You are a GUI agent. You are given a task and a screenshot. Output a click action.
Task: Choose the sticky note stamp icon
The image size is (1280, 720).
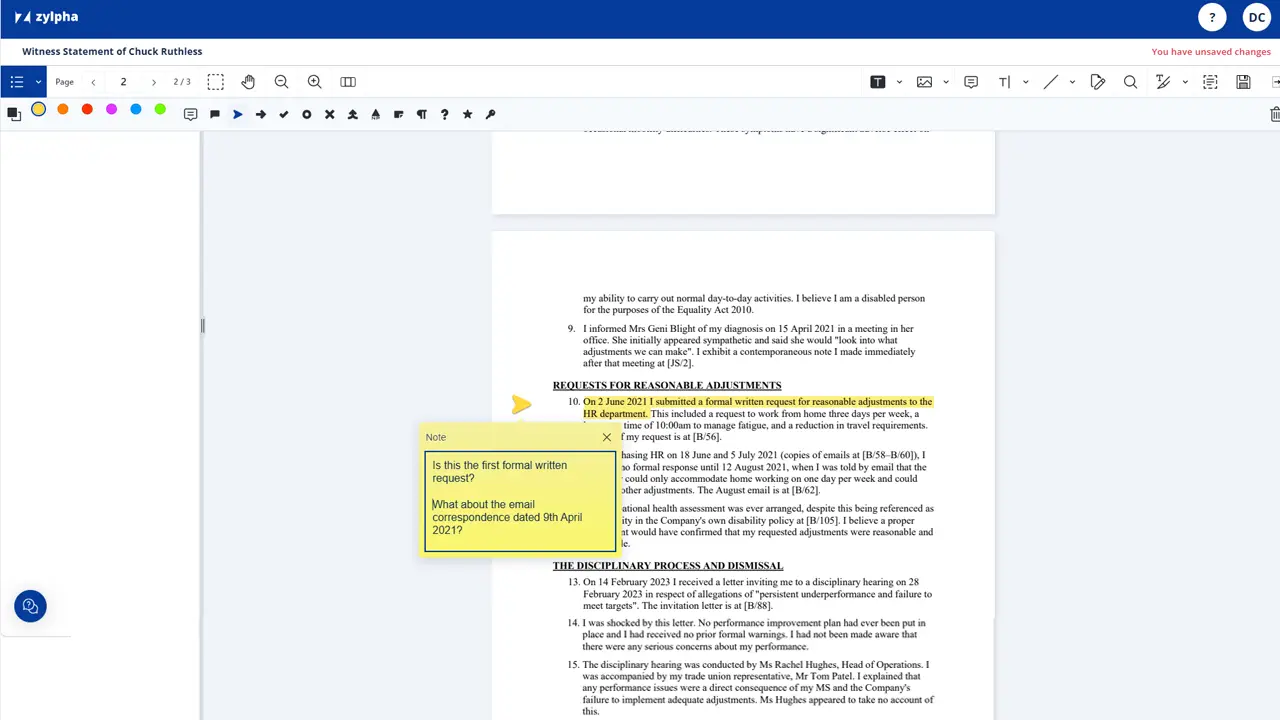[x=399, y=114]
